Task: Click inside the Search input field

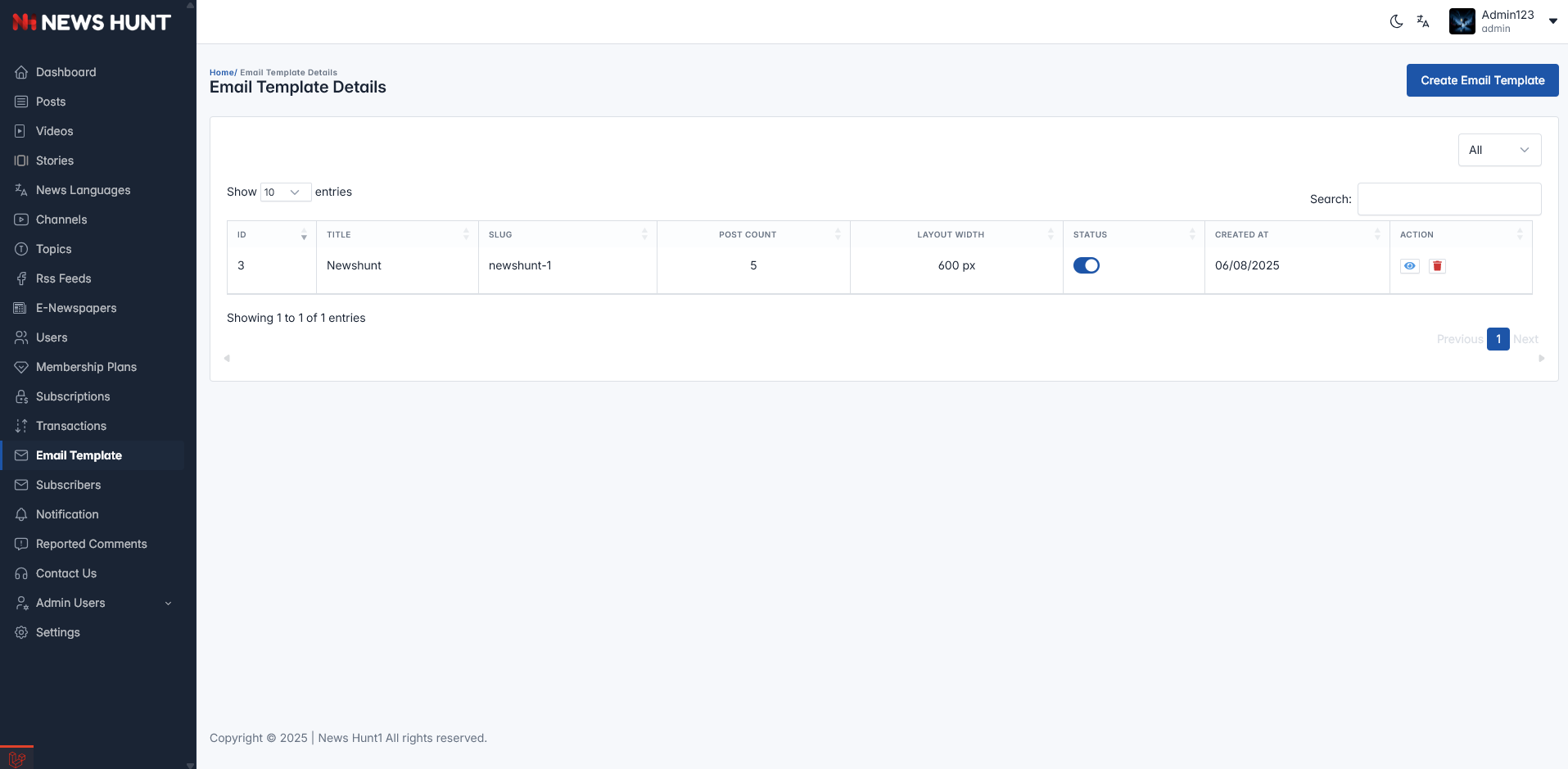Action: (1449, 199)
